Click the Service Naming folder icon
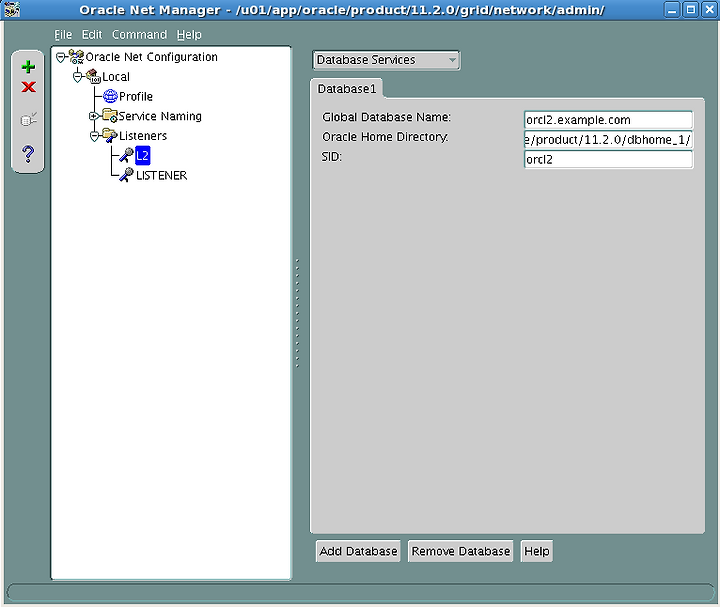 click(x=110, y=116)
